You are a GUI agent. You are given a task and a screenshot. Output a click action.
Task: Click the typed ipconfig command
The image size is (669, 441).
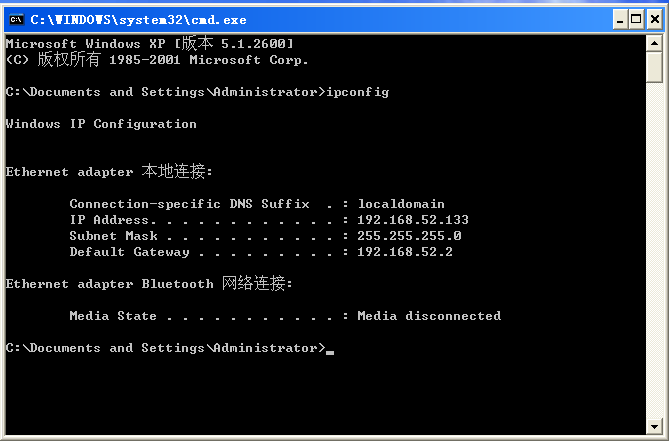(x=358, y=92)
